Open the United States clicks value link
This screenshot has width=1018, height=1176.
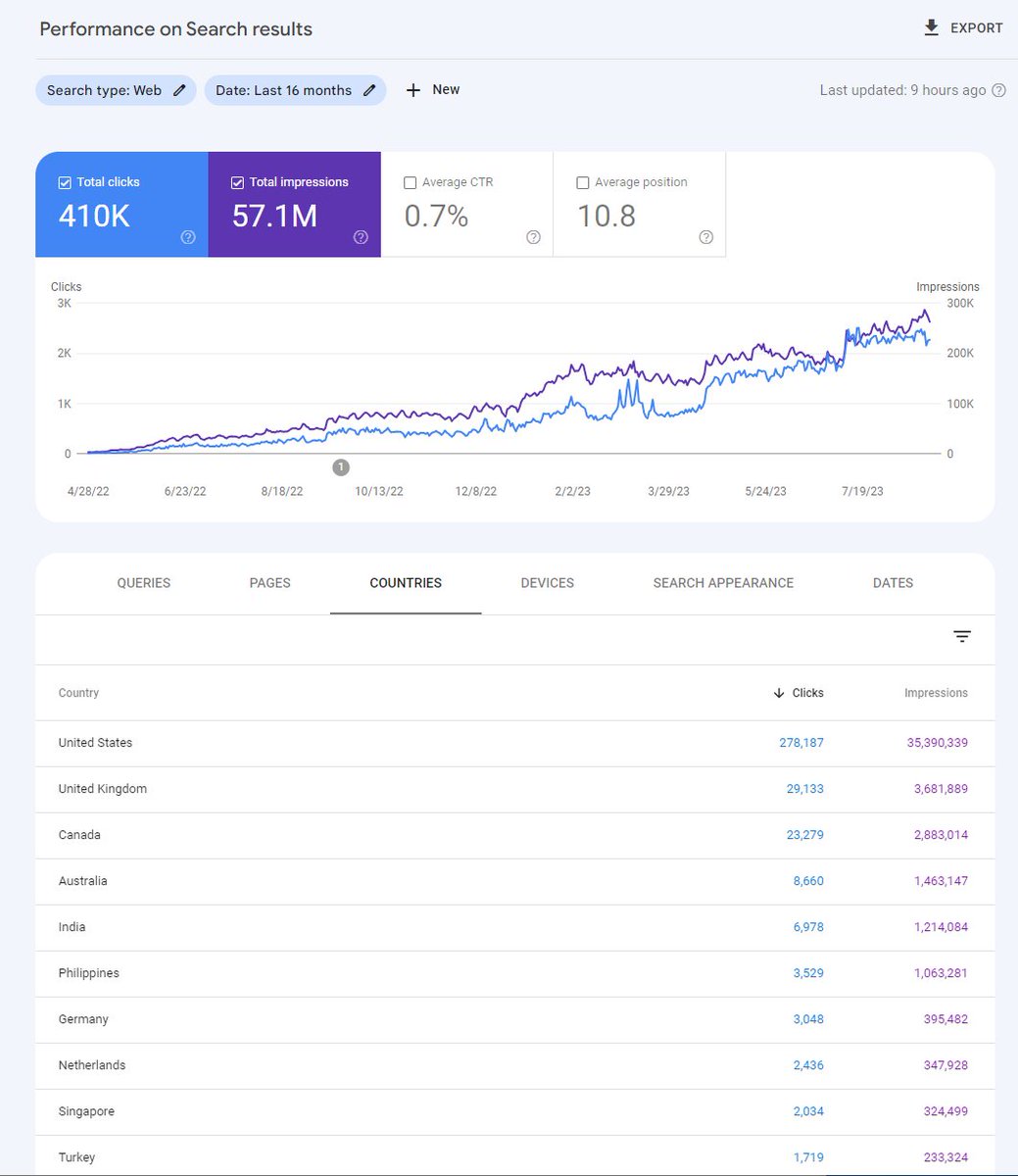pos(801,742)
